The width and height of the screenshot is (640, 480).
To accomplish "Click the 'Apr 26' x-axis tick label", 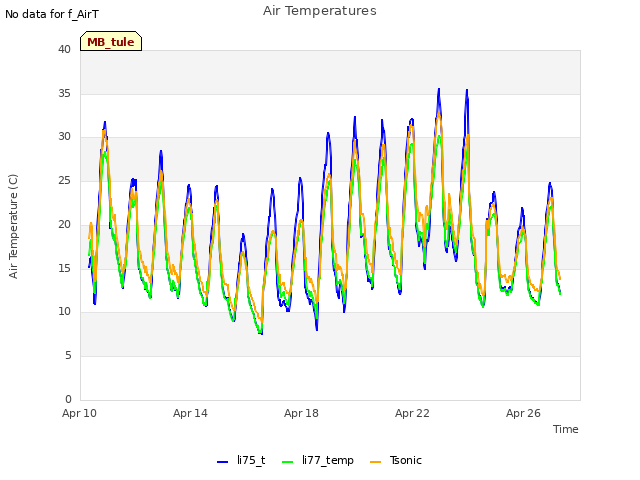I will 523,413.
